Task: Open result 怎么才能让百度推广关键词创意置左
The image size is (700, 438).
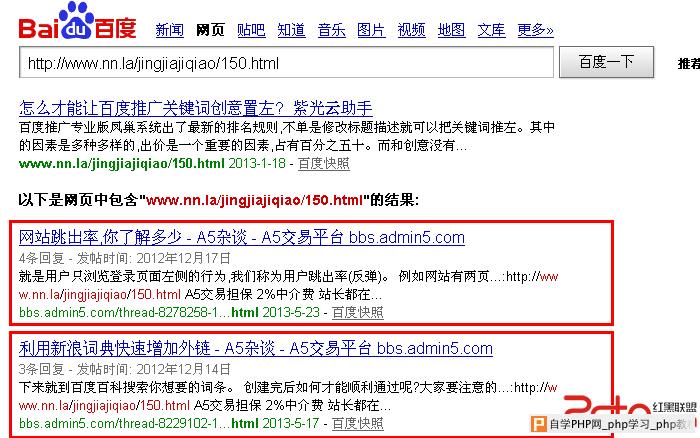Action: tap(196, 108)
